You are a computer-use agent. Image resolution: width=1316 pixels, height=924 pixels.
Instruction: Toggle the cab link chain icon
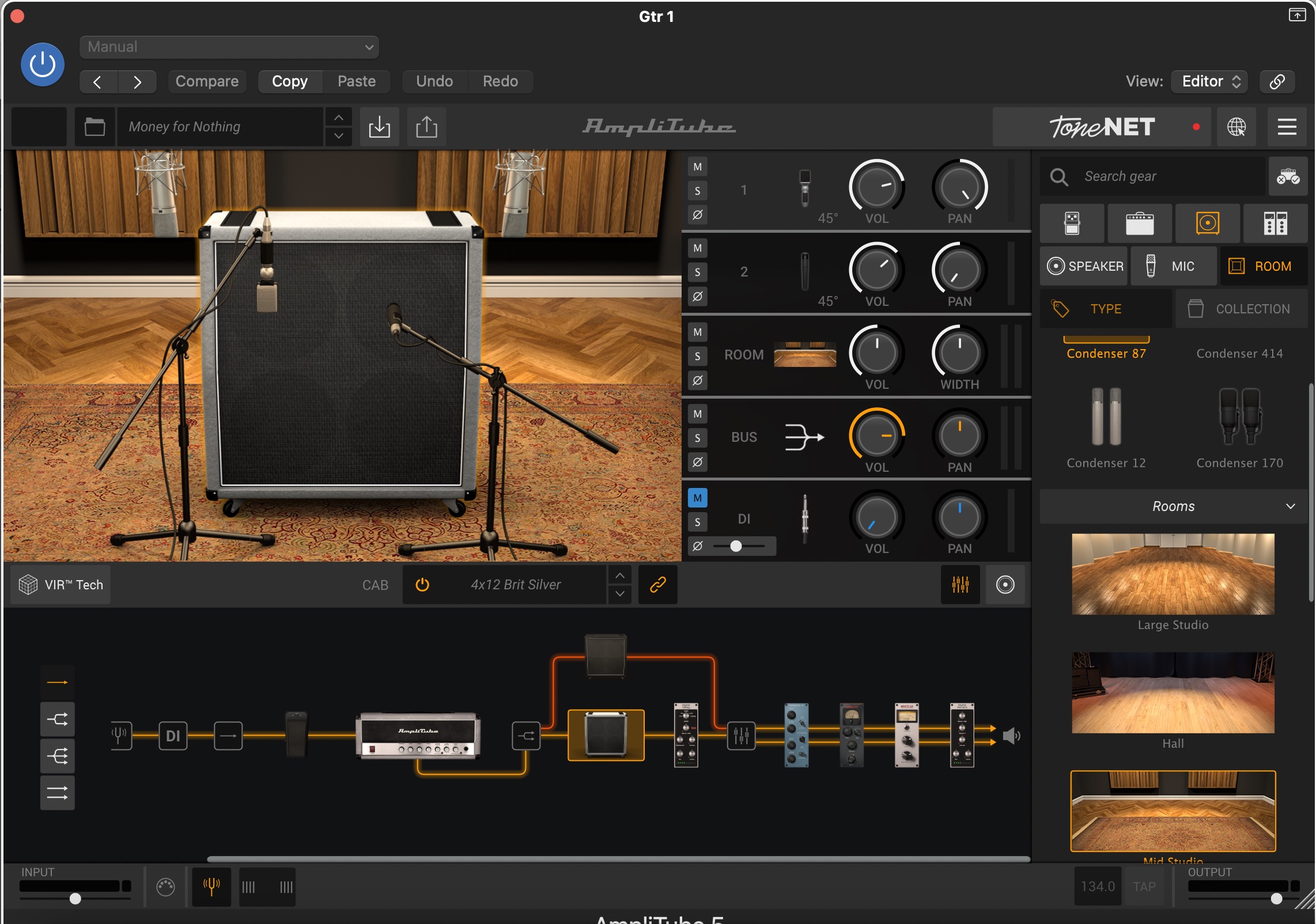658,585
